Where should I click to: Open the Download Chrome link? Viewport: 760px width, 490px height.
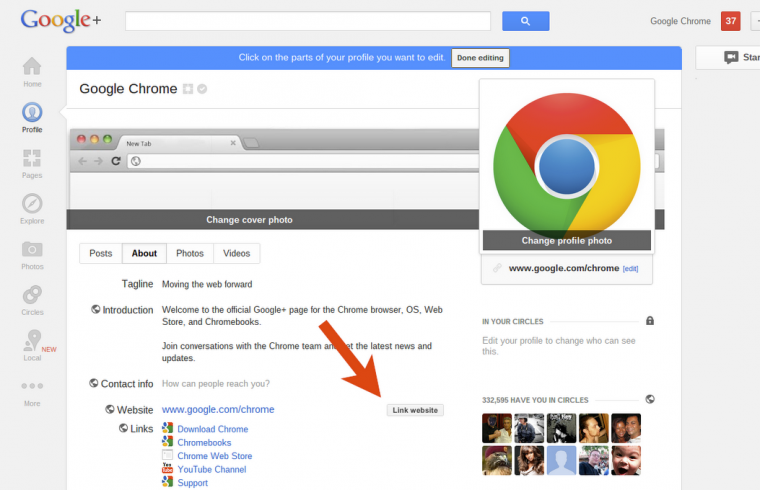pyautogui.click(x=213, y=429)
